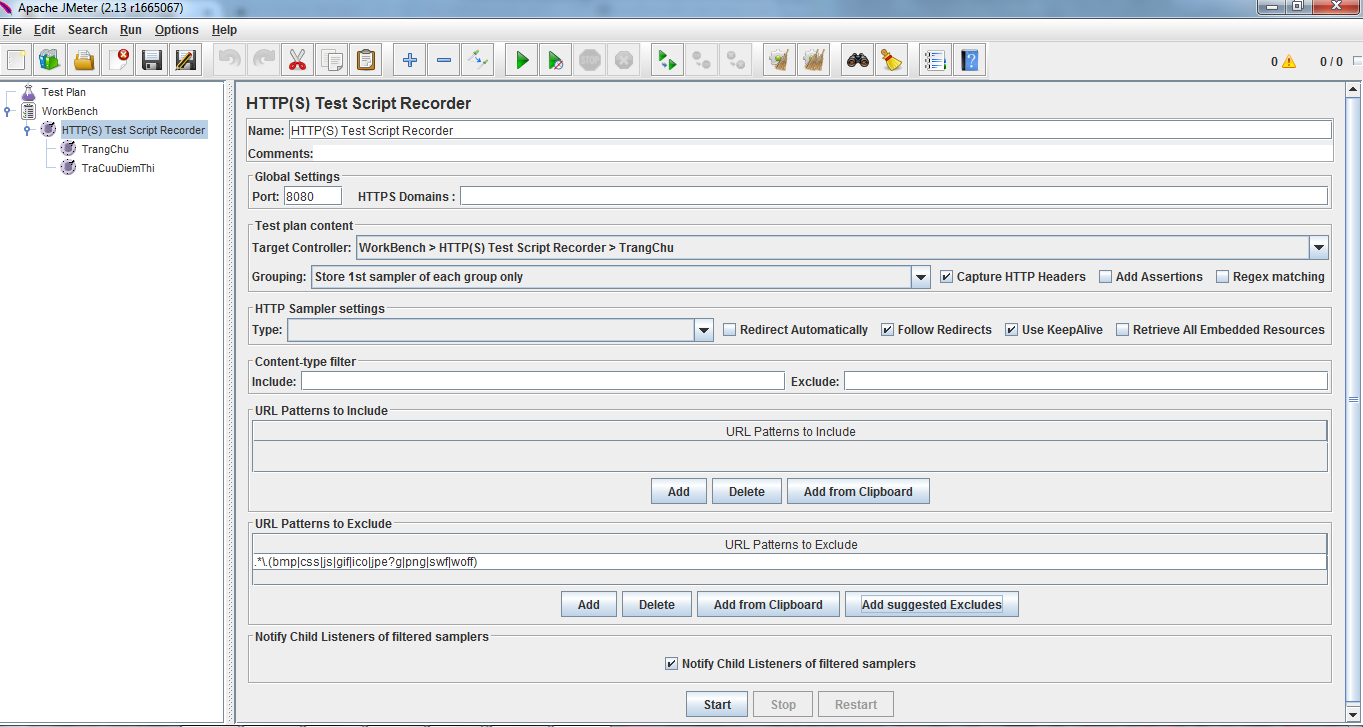Image resolution: width=1363 pixels, height=727 pixels.
Task: Toggle the Use KeepAlive checkbox
Action: (1011, 330)
